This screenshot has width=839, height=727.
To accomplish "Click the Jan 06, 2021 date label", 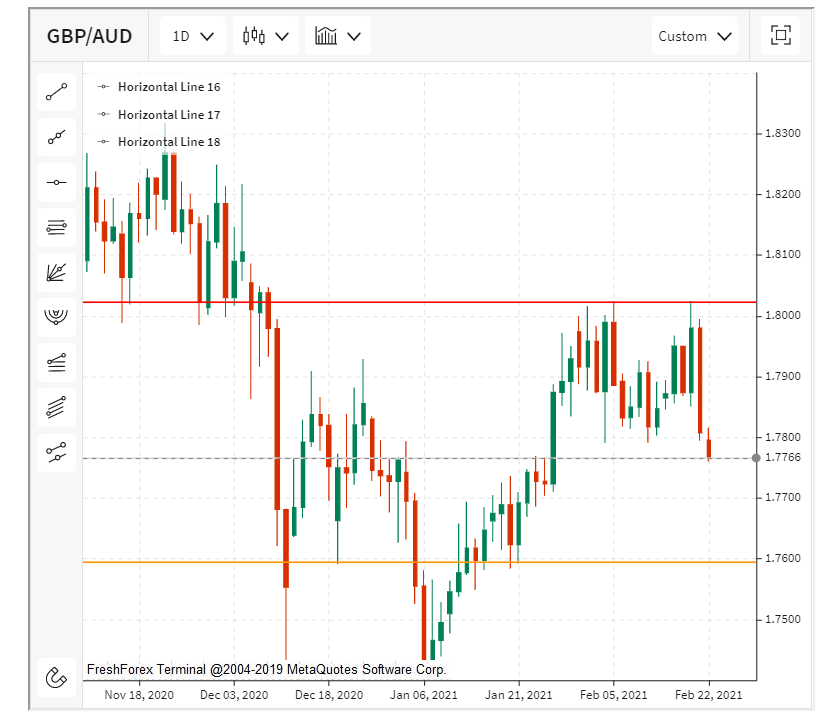I will click(424, 695).
